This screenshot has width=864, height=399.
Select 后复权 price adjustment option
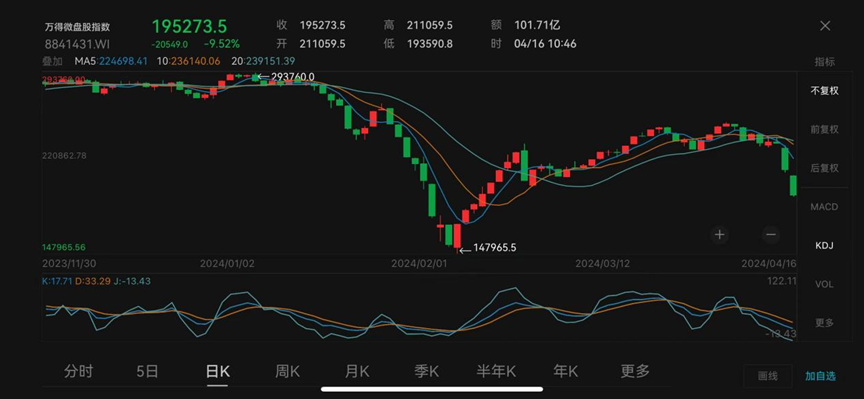pos(824,168)
